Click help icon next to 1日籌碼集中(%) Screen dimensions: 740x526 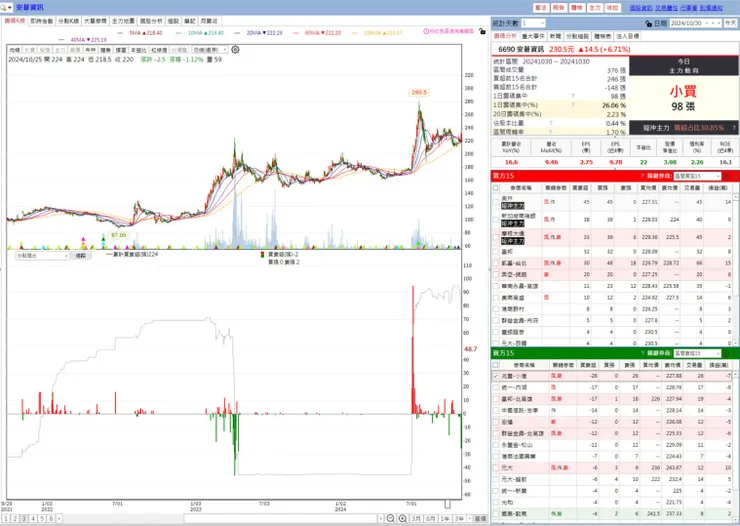(x=573, y=105)
